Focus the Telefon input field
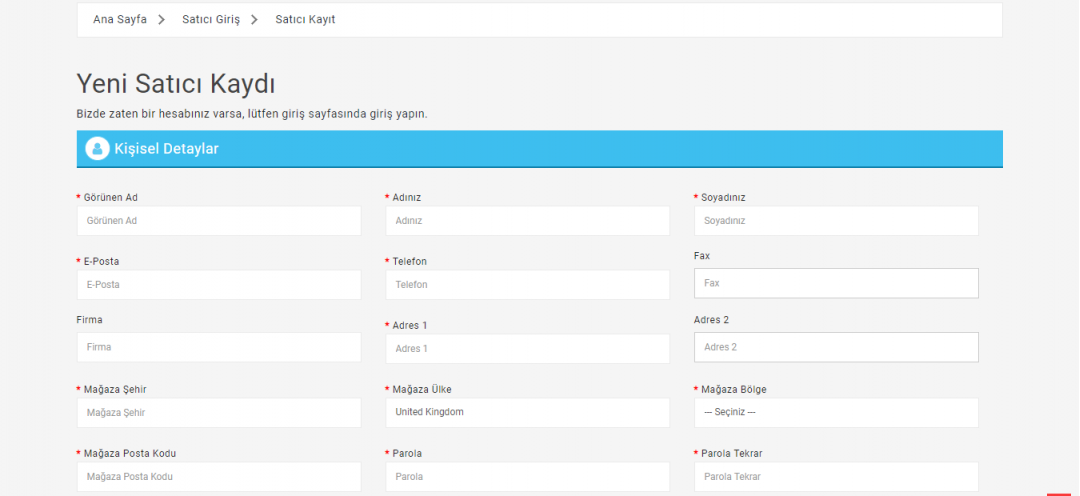 coord(527,285)
